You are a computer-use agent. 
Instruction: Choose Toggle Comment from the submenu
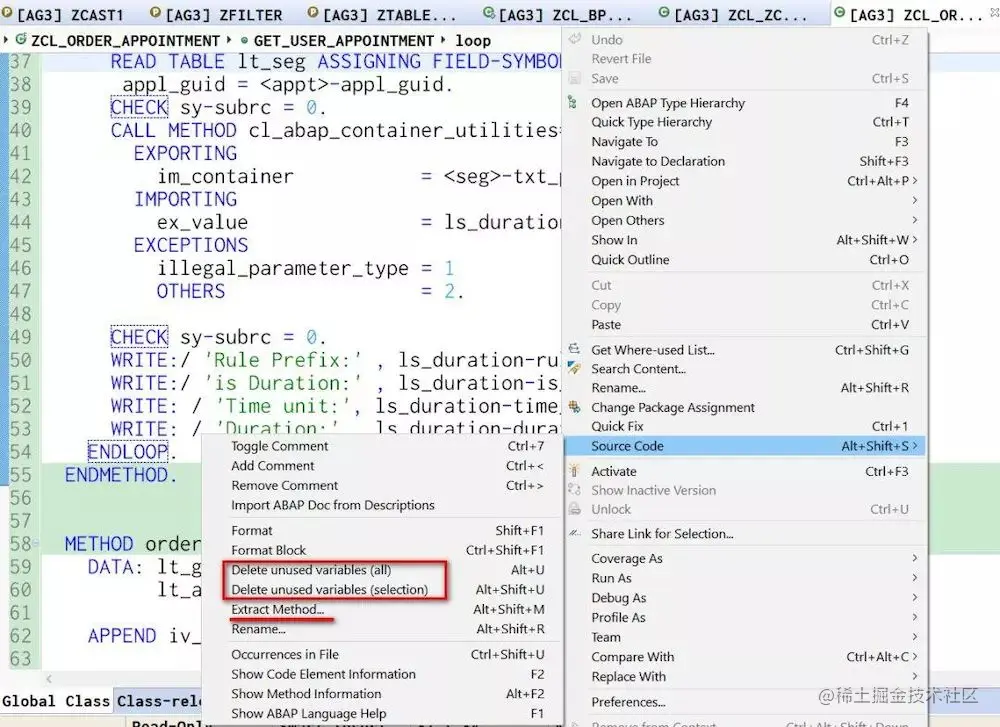[382, 446]
